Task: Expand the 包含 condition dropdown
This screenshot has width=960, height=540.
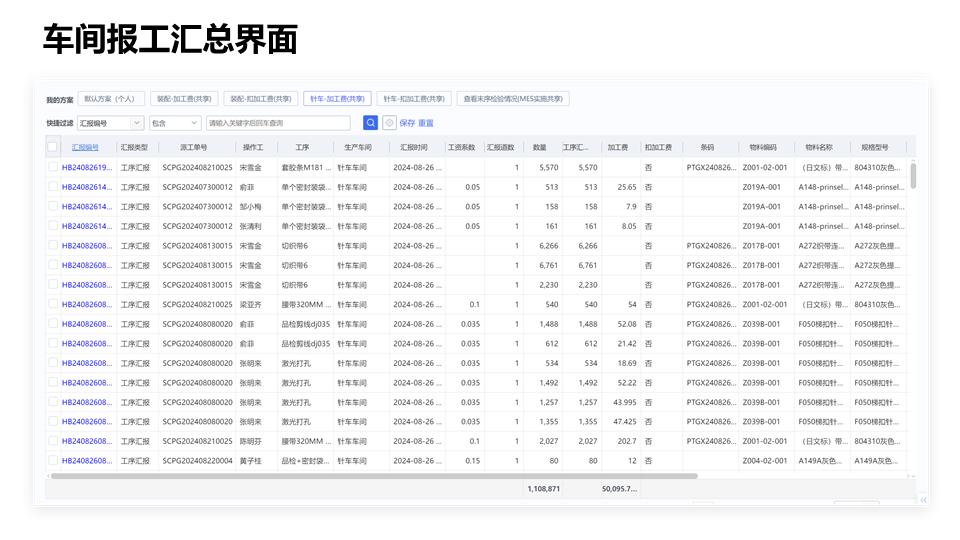Action: coord(175,123)
